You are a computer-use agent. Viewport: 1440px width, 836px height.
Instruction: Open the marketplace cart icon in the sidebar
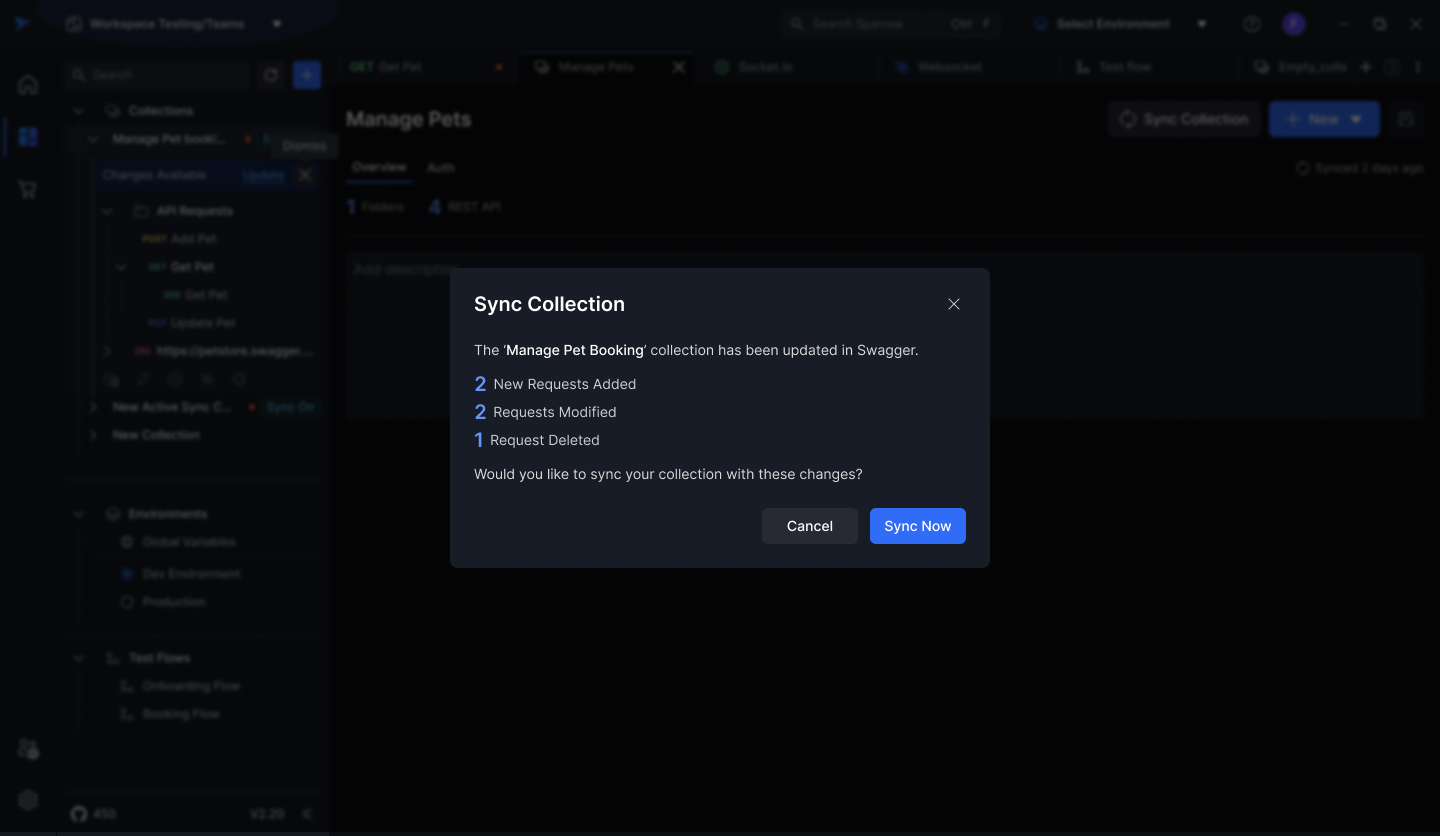(27, 189)
